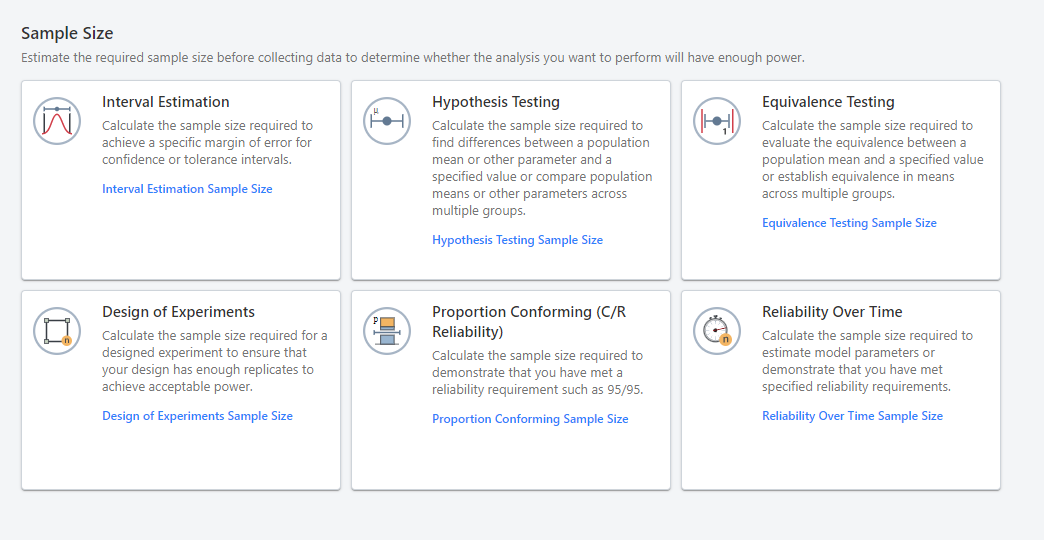Viewport: 1044px width, 540px height.
Task: Select the Hypothesis Testing card title
Action: pyautogui.click(x=496, y=102)
